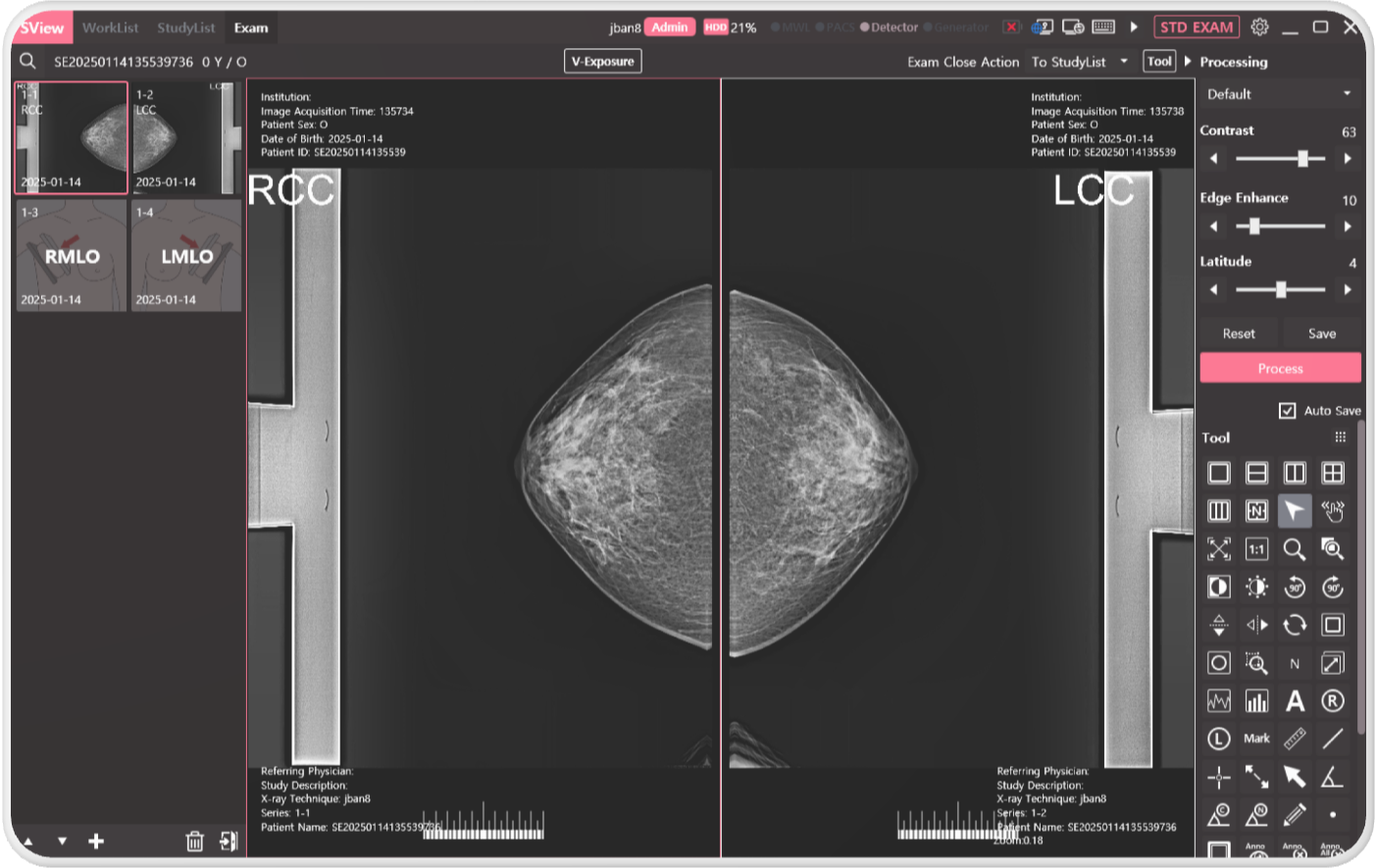Decrease Contrast with the left arrow

pyautogui.click(x=1214, y=158)
